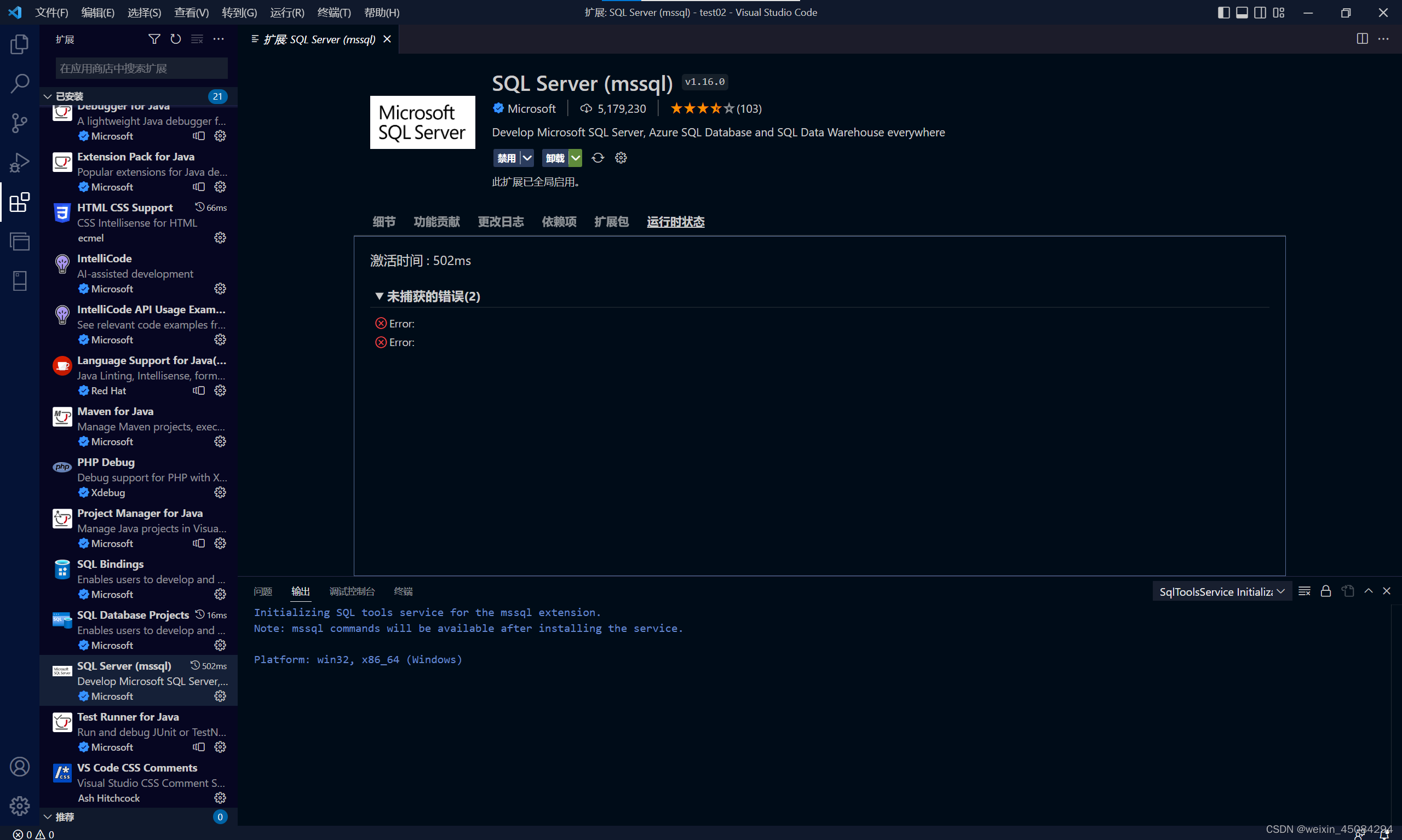Open the Run and Debug view
The height and width of the screenshot is (840, 1402).
coord(19,162)
